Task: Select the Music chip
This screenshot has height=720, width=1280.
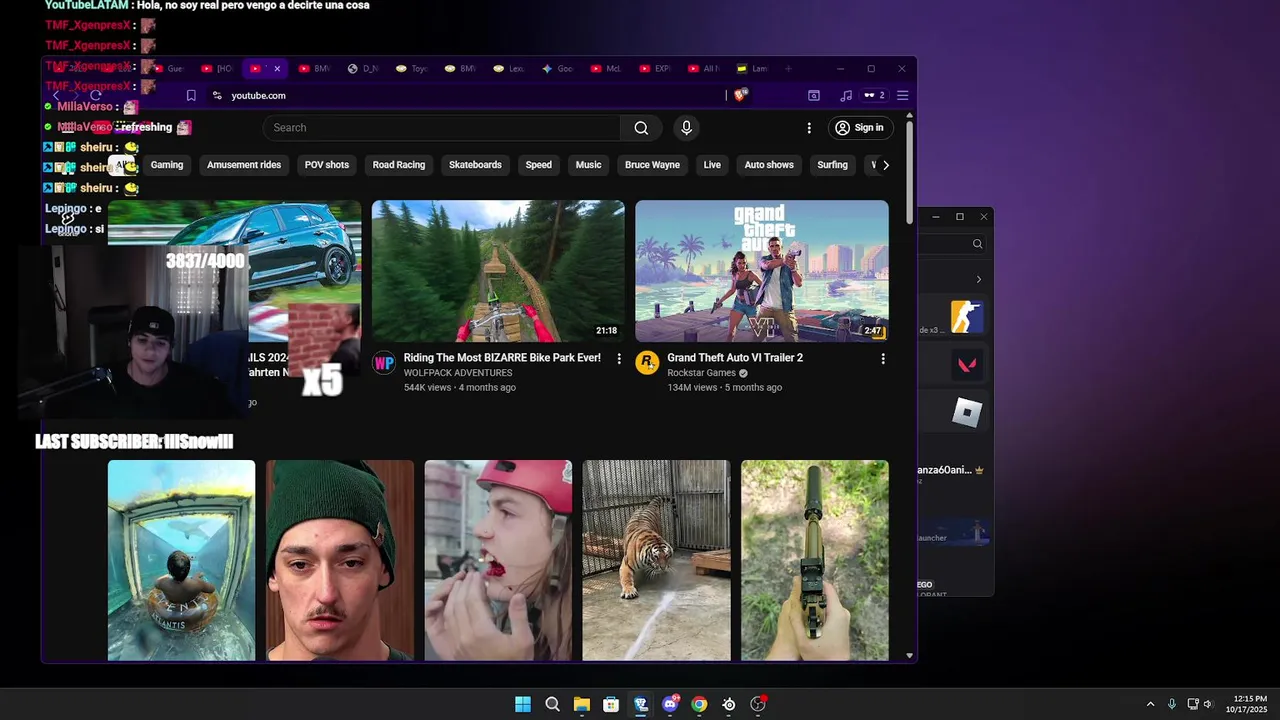Action: point(589,165)
